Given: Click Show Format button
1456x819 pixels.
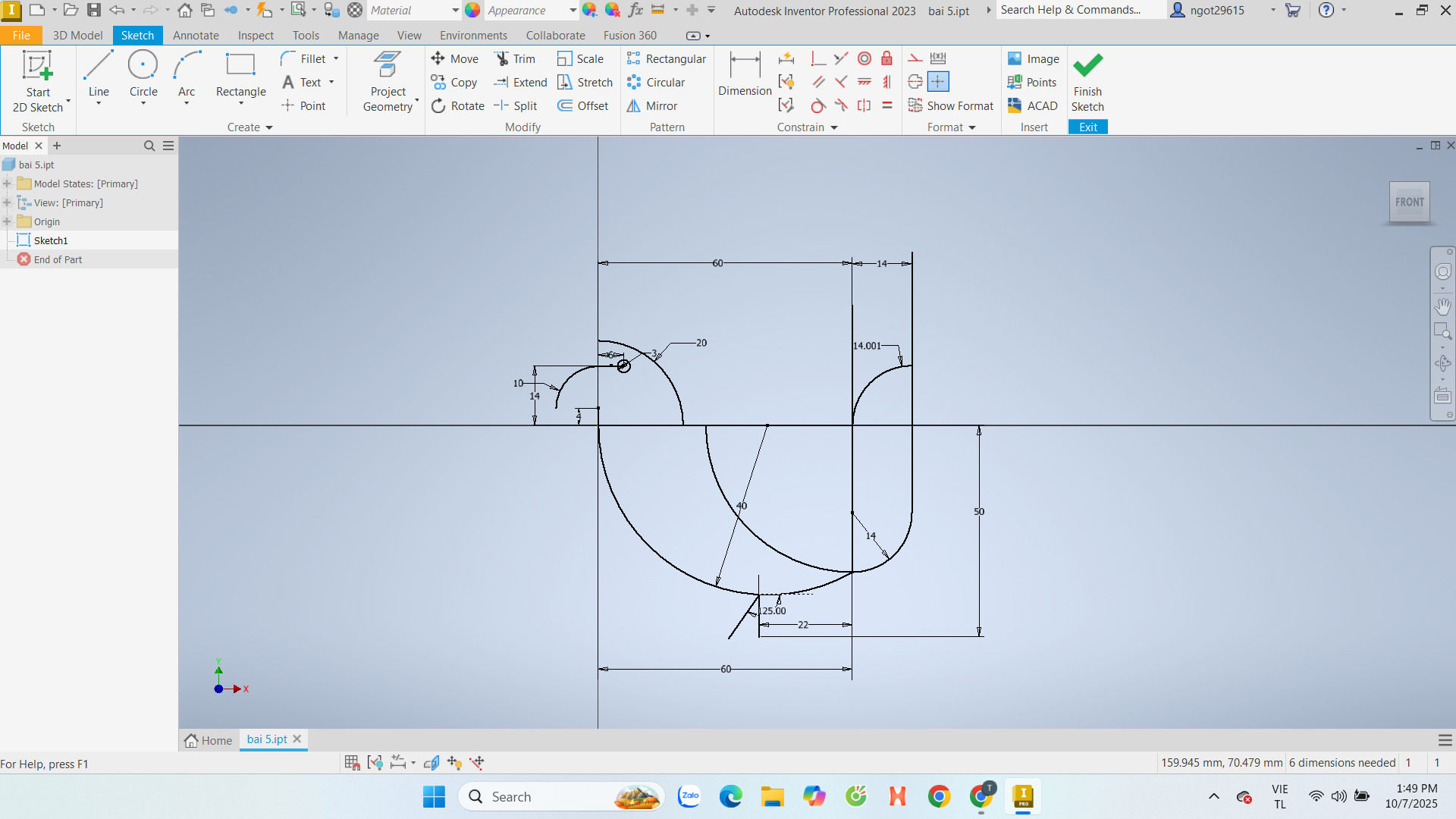Looking at the screenshot, I should pos(951,105).
